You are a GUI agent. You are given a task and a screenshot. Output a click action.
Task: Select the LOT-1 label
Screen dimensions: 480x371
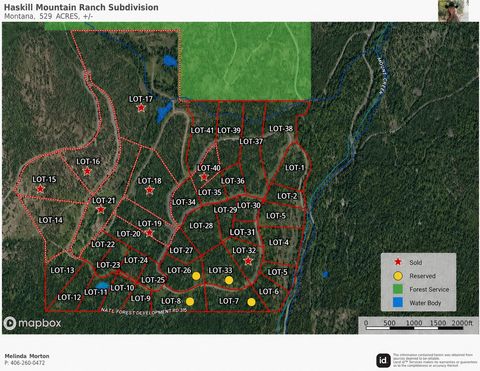tap(295, 168)
